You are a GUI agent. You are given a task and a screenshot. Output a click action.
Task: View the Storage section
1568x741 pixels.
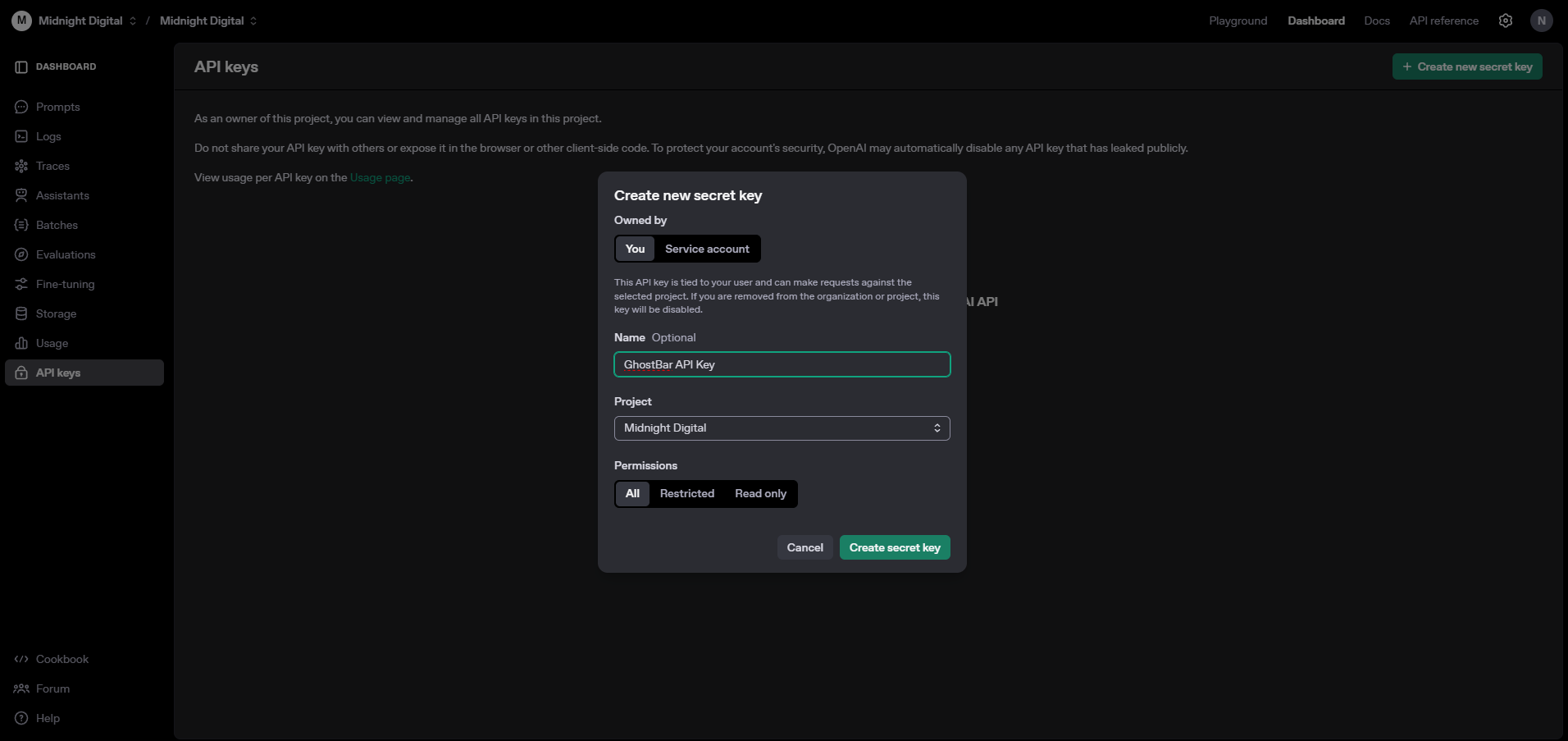(57, 313)
